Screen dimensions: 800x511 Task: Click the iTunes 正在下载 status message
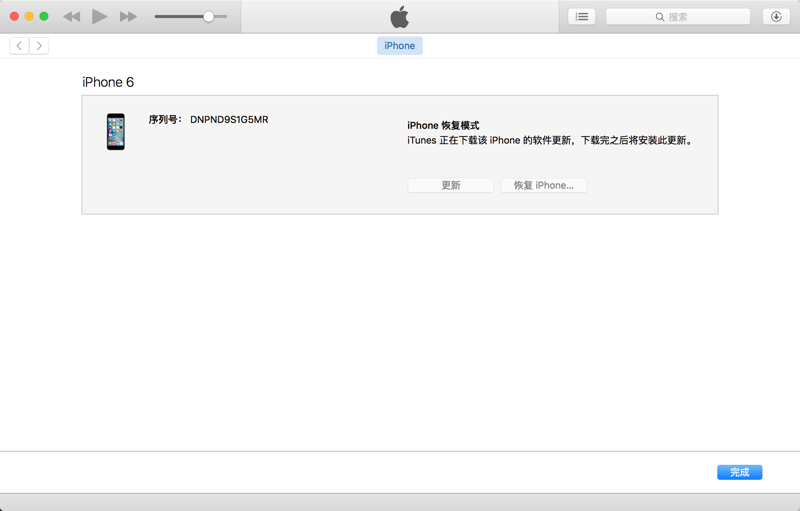pyautogui.click(x=551, y=140)
